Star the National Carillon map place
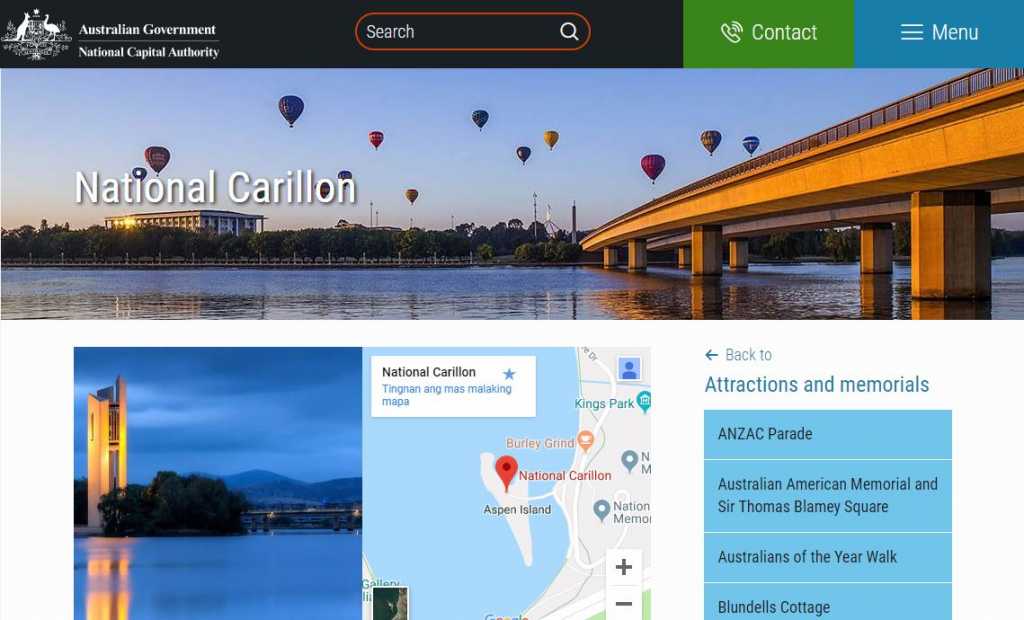This screenshot has width=1024, height=620. point(509,374)
